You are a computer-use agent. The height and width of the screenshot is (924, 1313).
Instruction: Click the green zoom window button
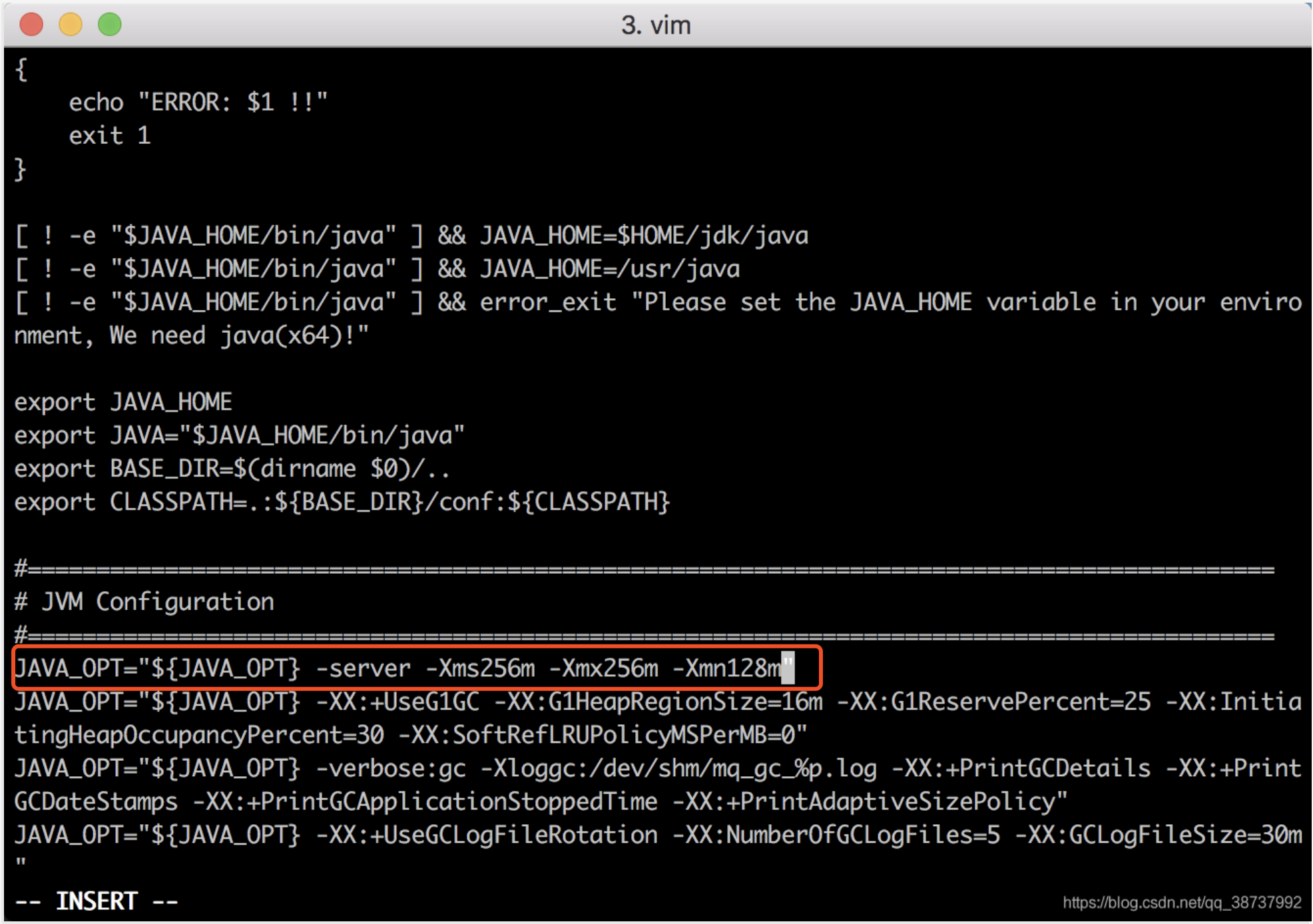click(110, 25)
